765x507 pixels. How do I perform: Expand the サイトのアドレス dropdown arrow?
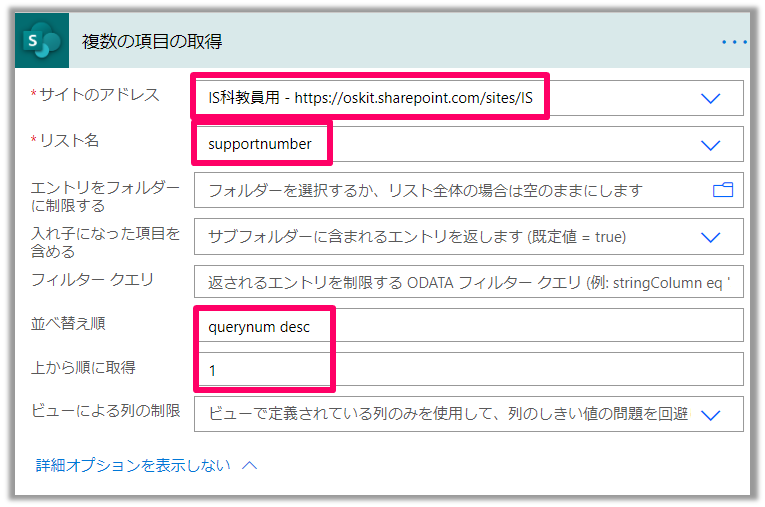[710, 98]
